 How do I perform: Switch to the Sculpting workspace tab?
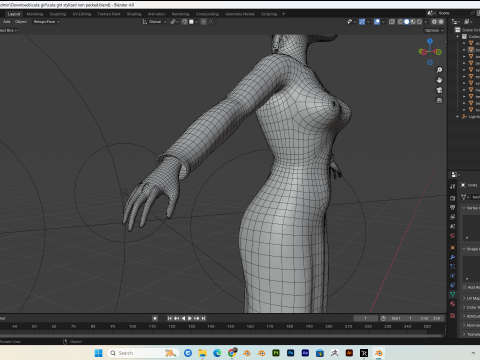[58, 14]
